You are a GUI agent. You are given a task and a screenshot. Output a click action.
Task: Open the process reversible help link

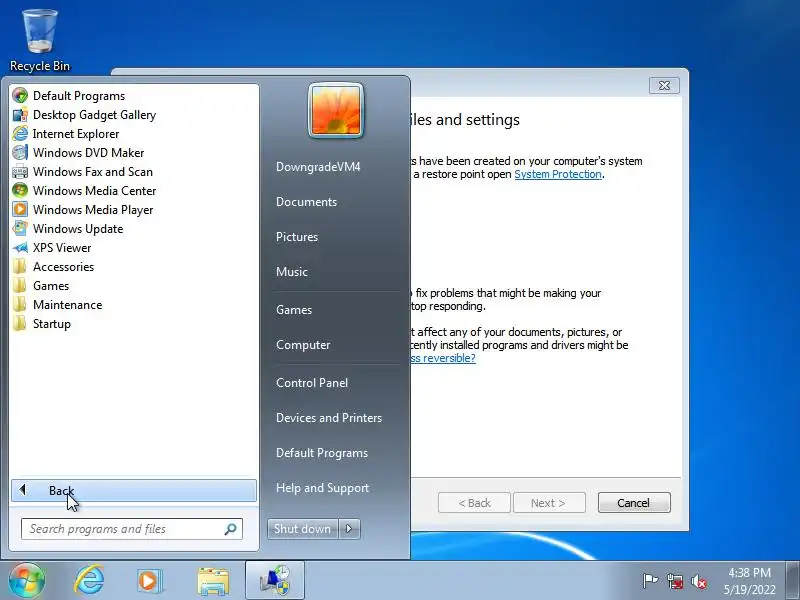tap(442, 358)
